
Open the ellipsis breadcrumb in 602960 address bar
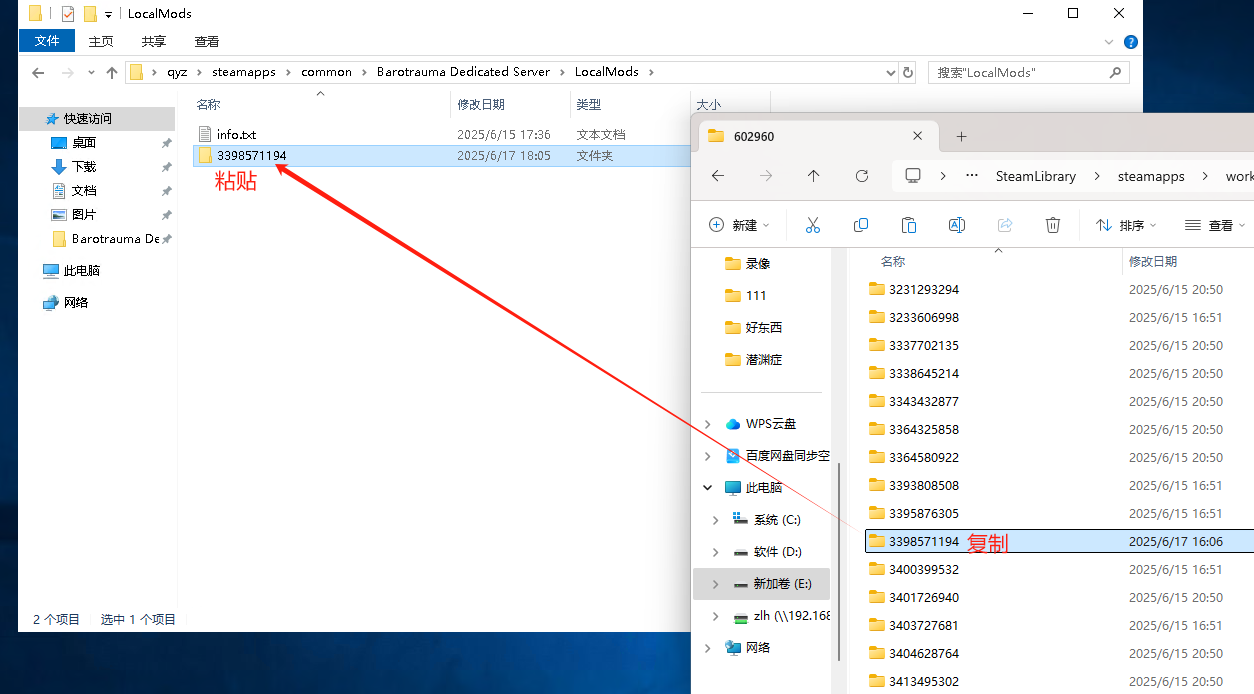pos(971,175)
